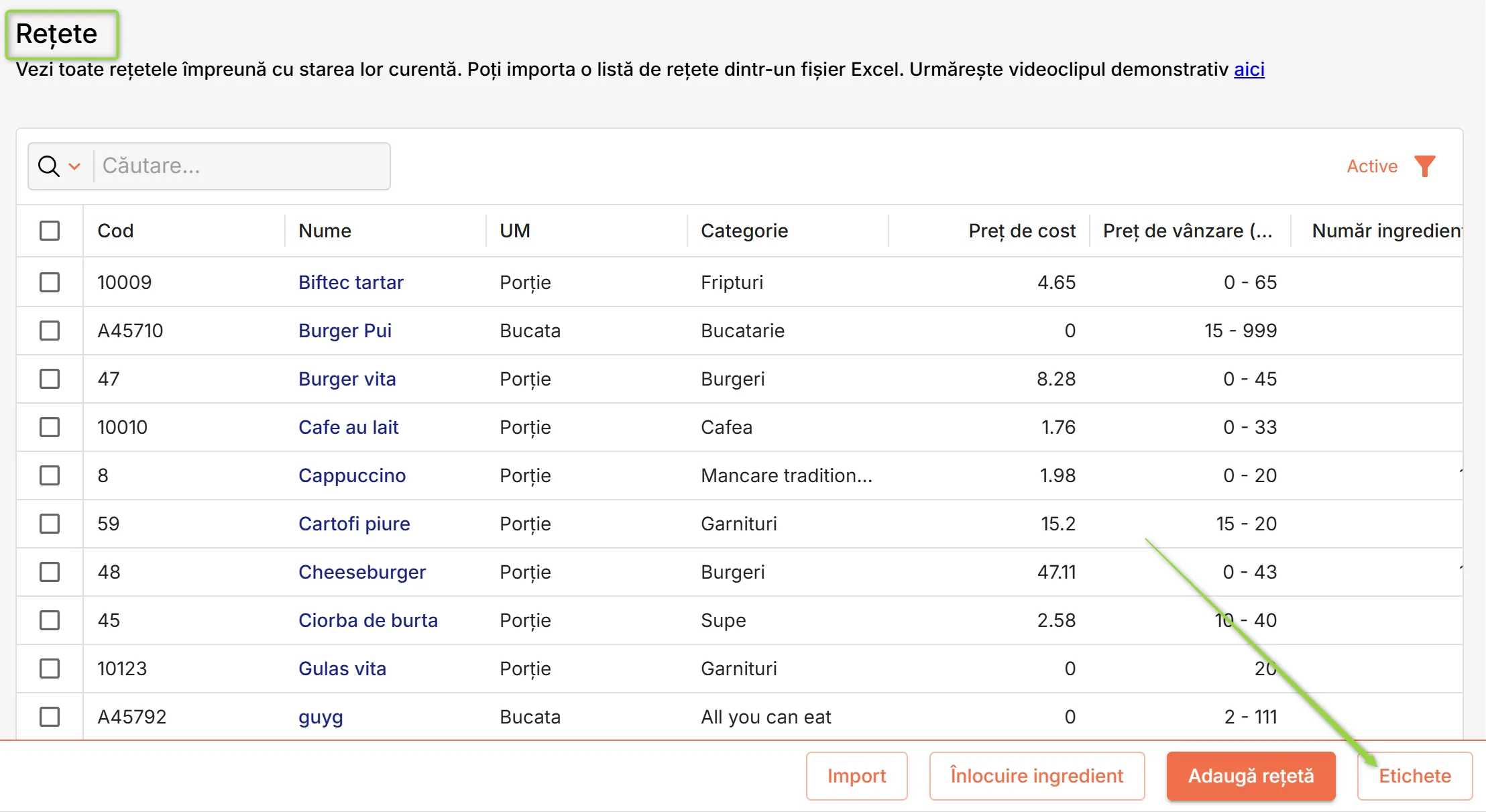The height and width of the screenshot is (812, 1486).
Task: Select the Cheeseburger row checkbox
Action: [x=50, y=572]
